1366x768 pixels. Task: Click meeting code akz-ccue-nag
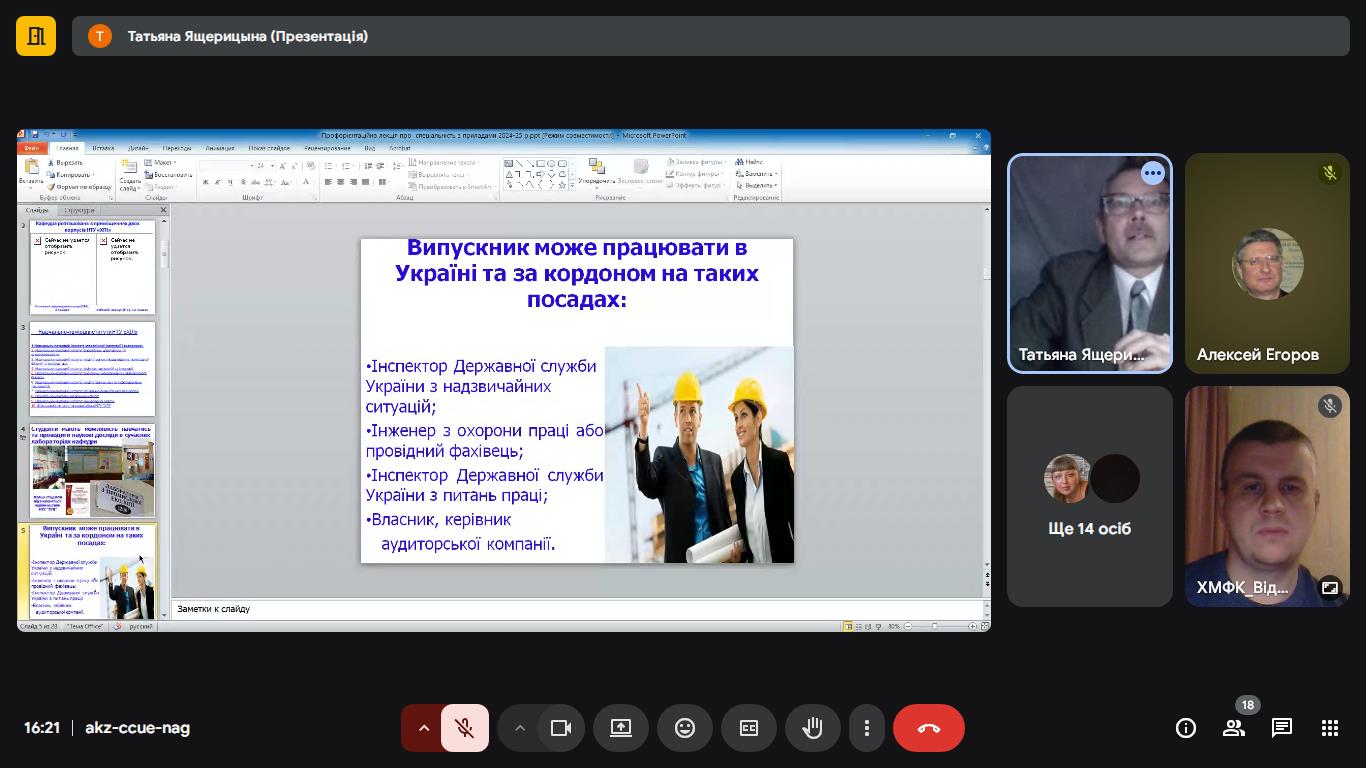(x=138, y=728)
